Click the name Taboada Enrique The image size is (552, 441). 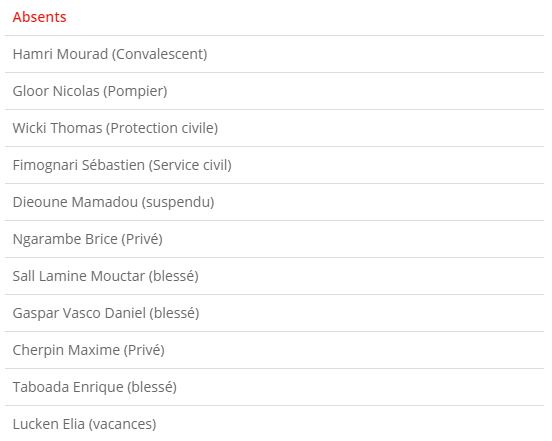coord(68,387)
